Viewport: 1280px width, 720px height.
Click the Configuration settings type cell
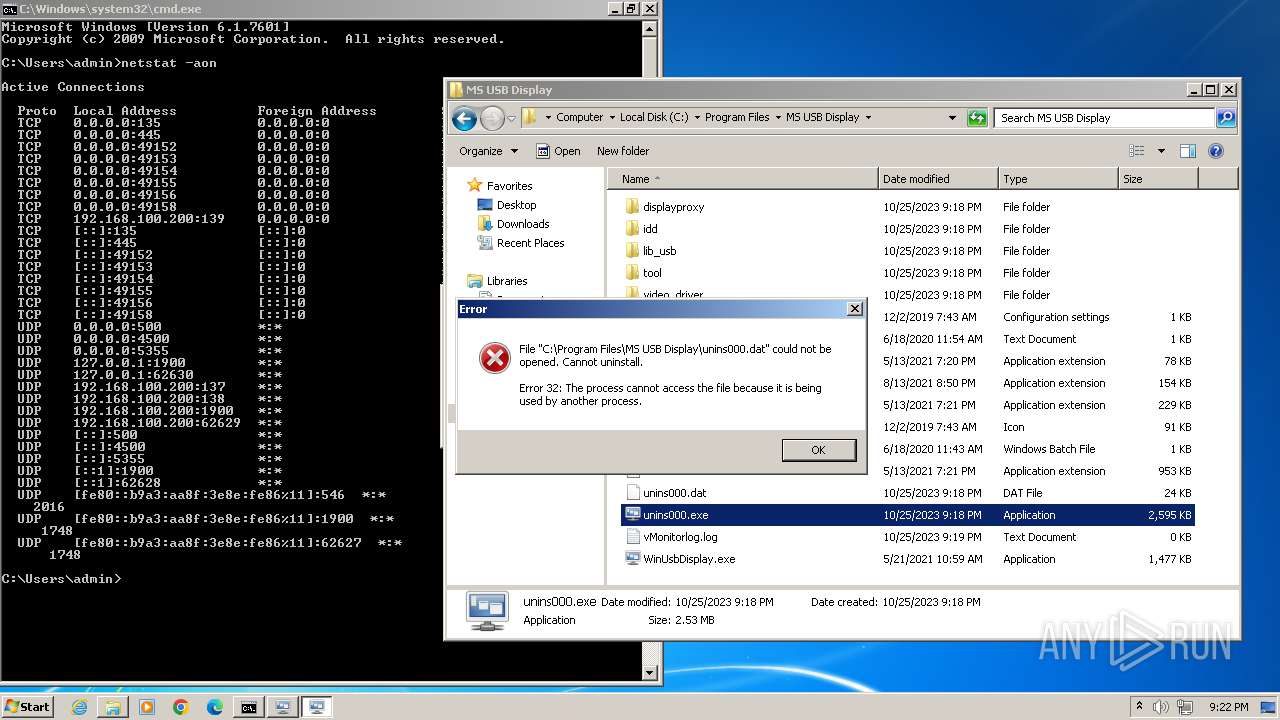1056,317
